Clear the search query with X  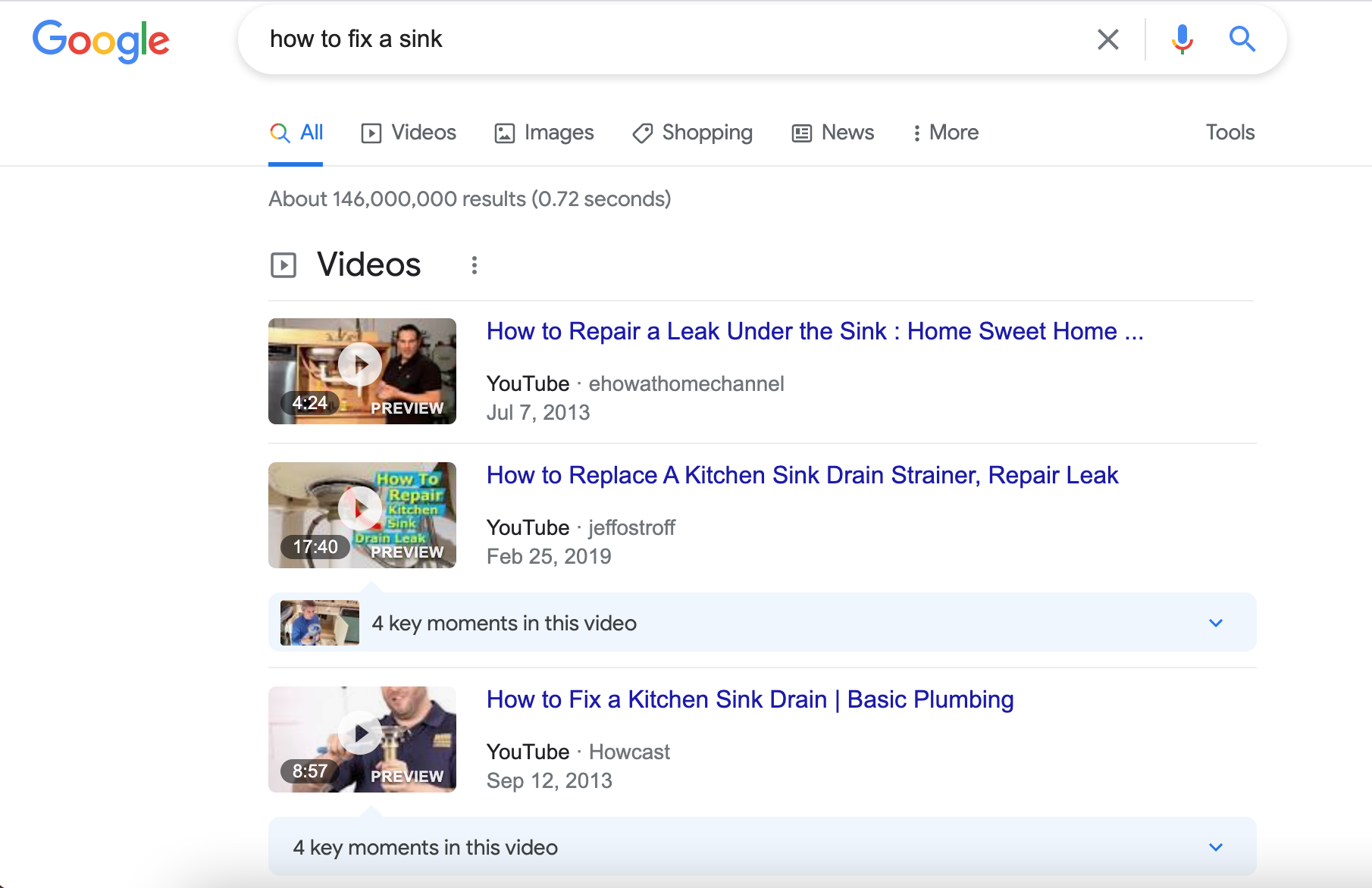pyautogui.click(x=1108, y=39)
